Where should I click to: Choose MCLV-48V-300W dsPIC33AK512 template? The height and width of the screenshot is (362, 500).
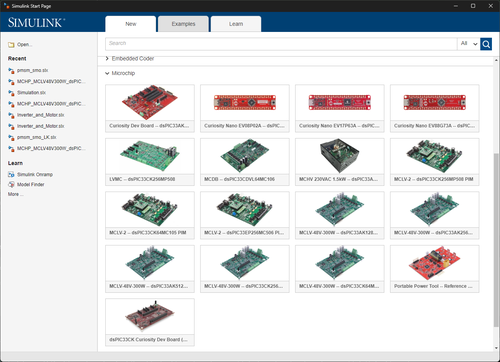coord(150,269)
